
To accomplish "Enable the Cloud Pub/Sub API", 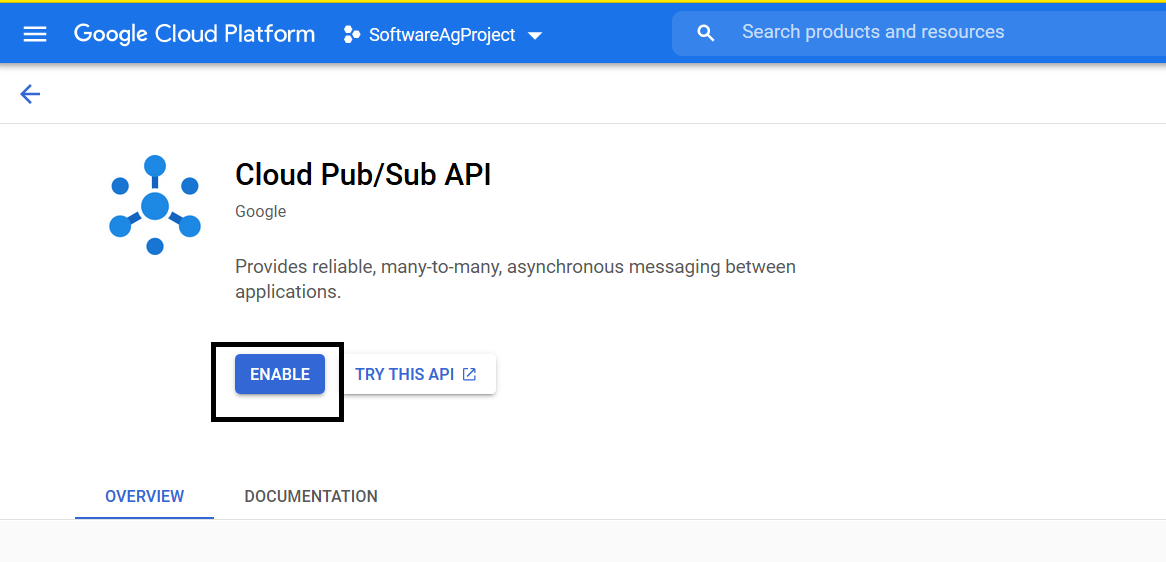I will pyautogui.click(x=280, y=374).
